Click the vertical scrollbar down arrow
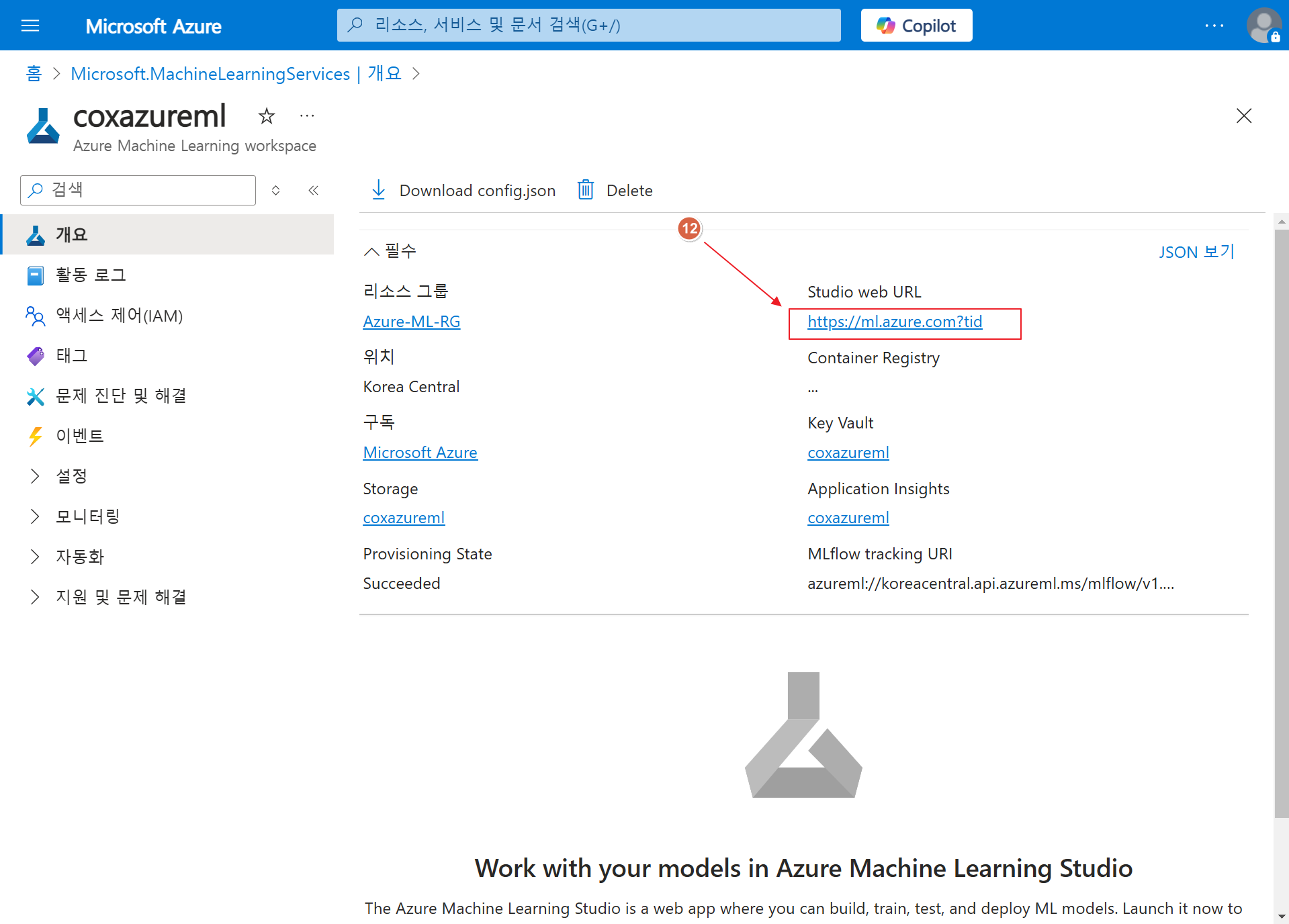 pyautogui.click(x=1282, y=917)
